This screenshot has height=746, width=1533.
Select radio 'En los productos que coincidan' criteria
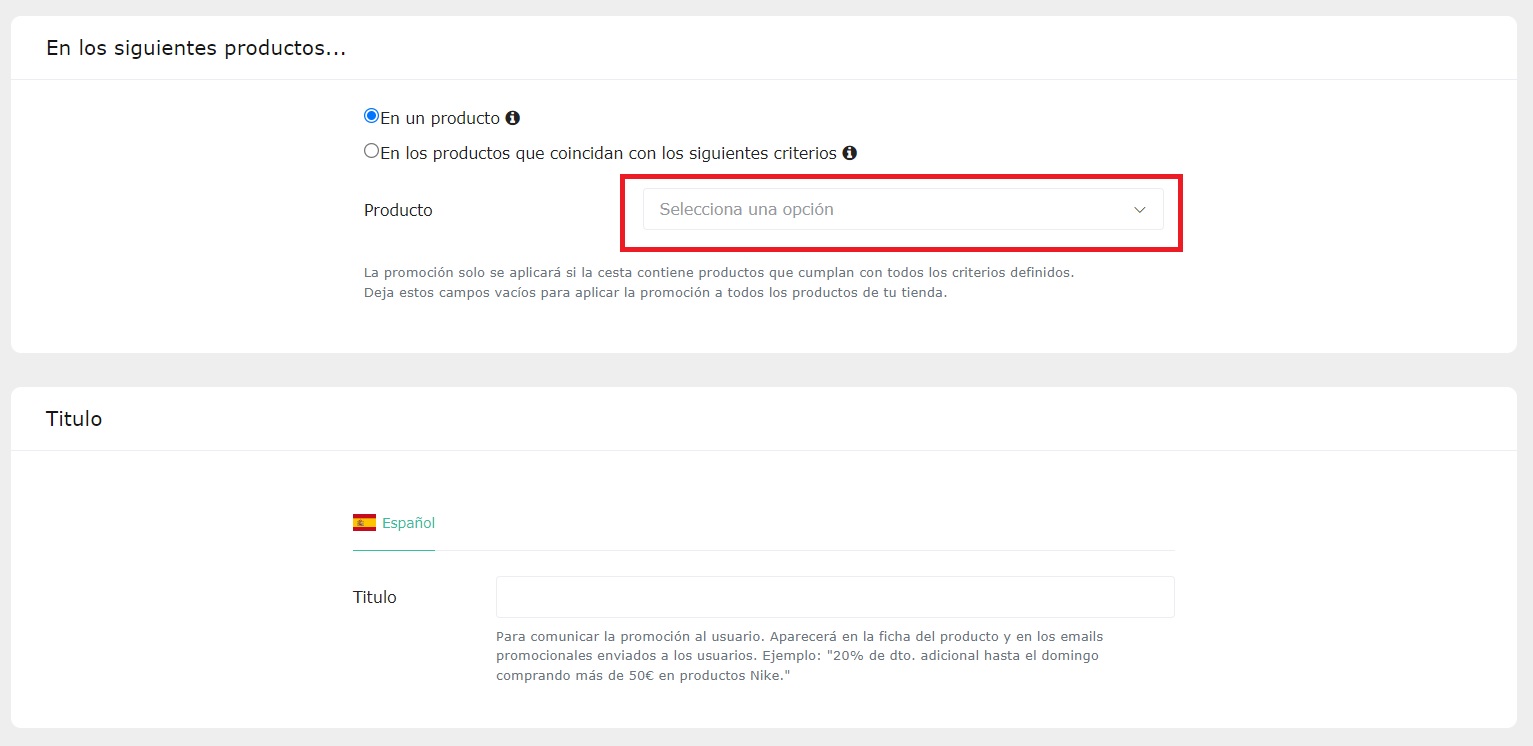point(372,151)
